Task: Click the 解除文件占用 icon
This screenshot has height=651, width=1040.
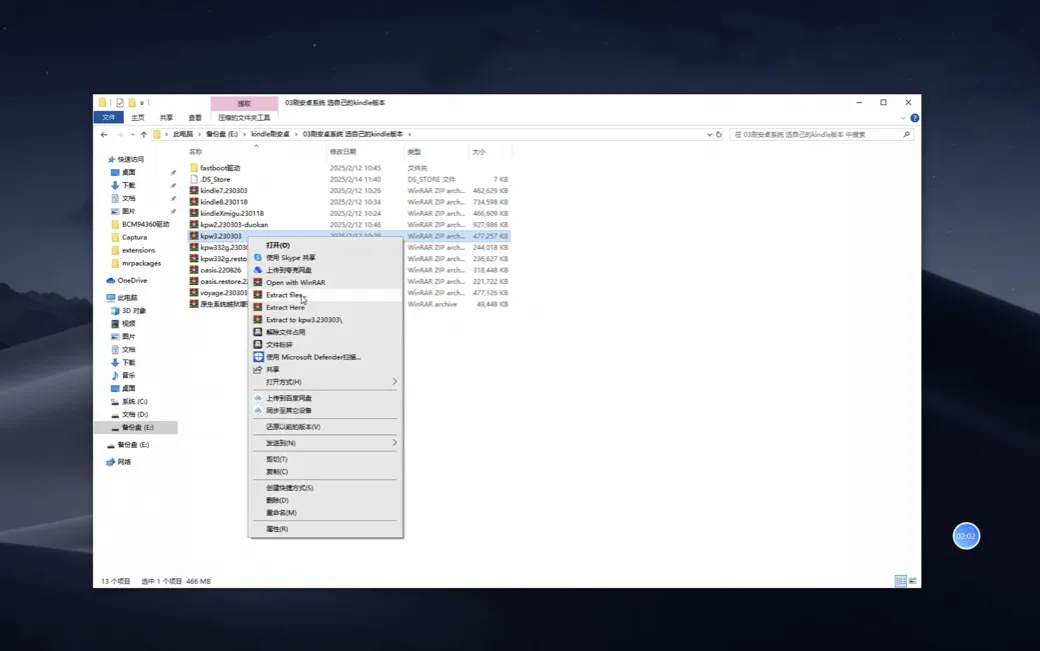Action: click(258, 332)
